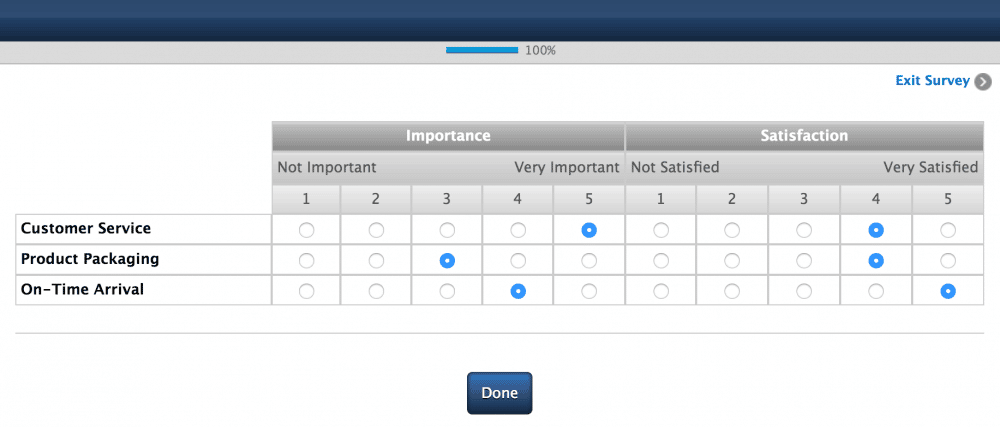Select Importance 2 for On-Time Arrival
The image size is (1000, 427).
click(x=376, y=291)
